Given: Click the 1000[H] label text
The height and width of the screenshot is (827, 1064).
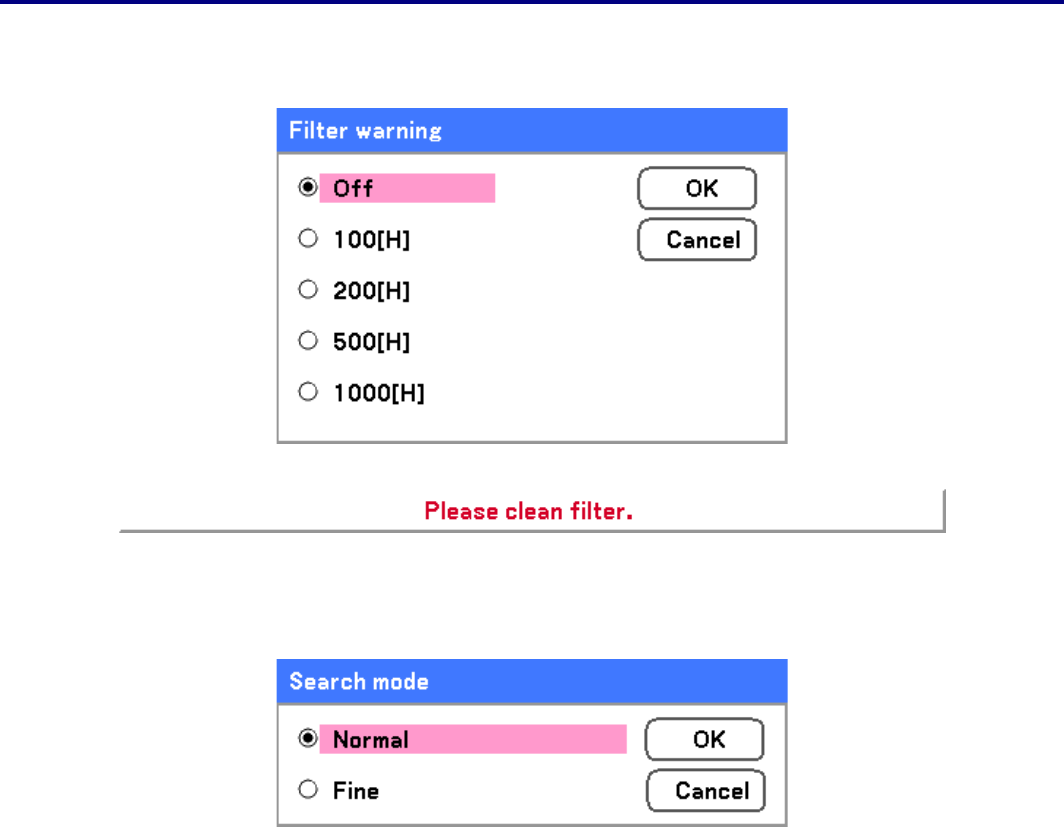Looking at the screenshot, I should (378, 393).
